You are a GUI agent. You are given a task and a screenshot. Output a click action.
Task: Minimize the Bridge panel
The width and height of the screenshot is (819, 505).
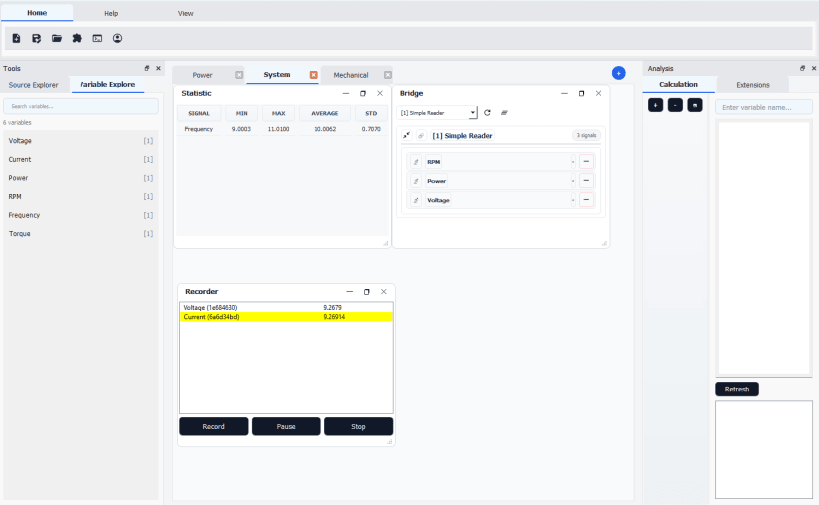[x=564, y=93]
